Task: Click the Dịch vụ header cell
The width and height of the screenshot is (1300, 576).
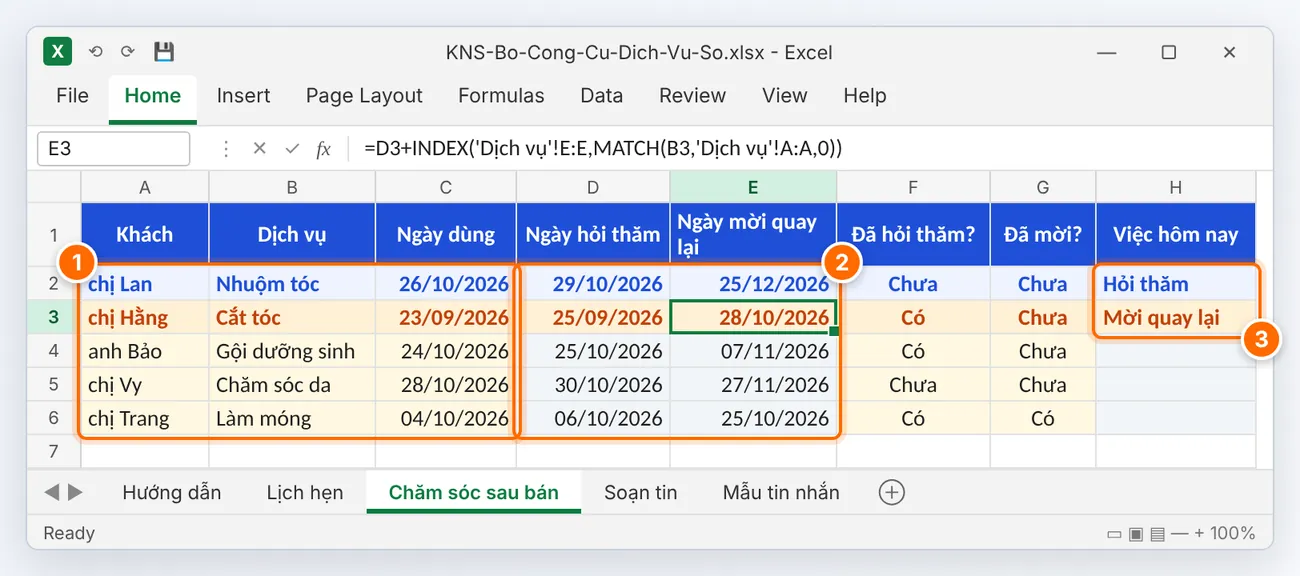Action: pyautogui.click(x=292, y=234)
